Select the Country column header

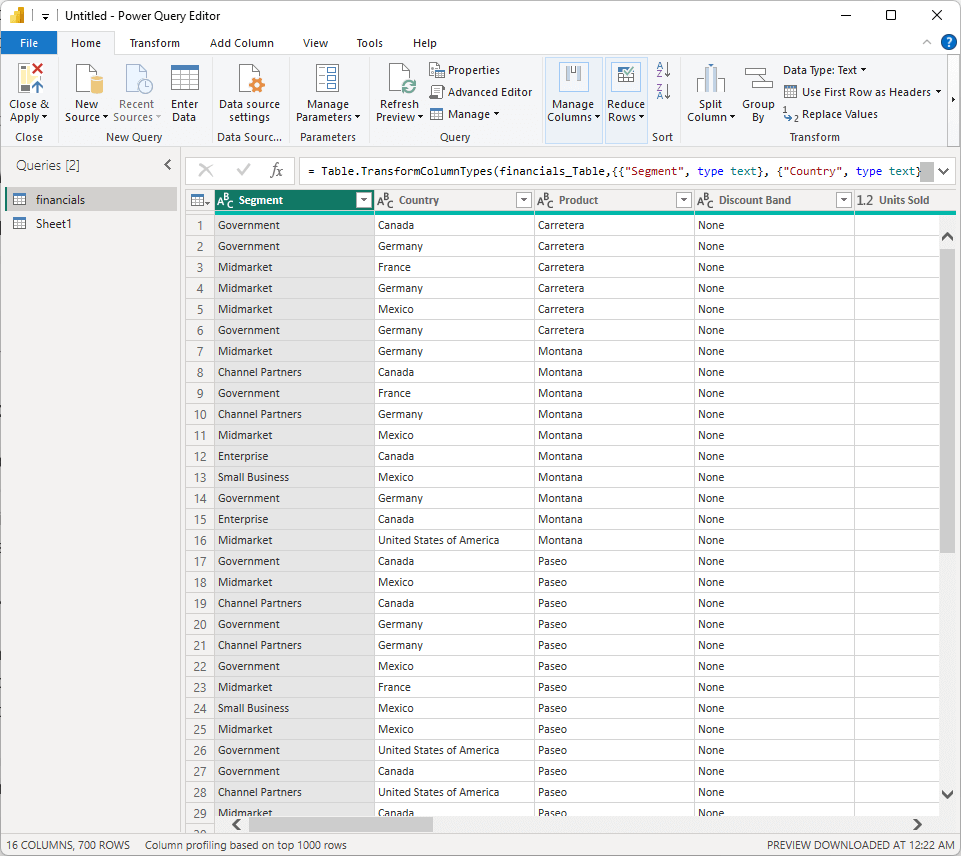454,200
